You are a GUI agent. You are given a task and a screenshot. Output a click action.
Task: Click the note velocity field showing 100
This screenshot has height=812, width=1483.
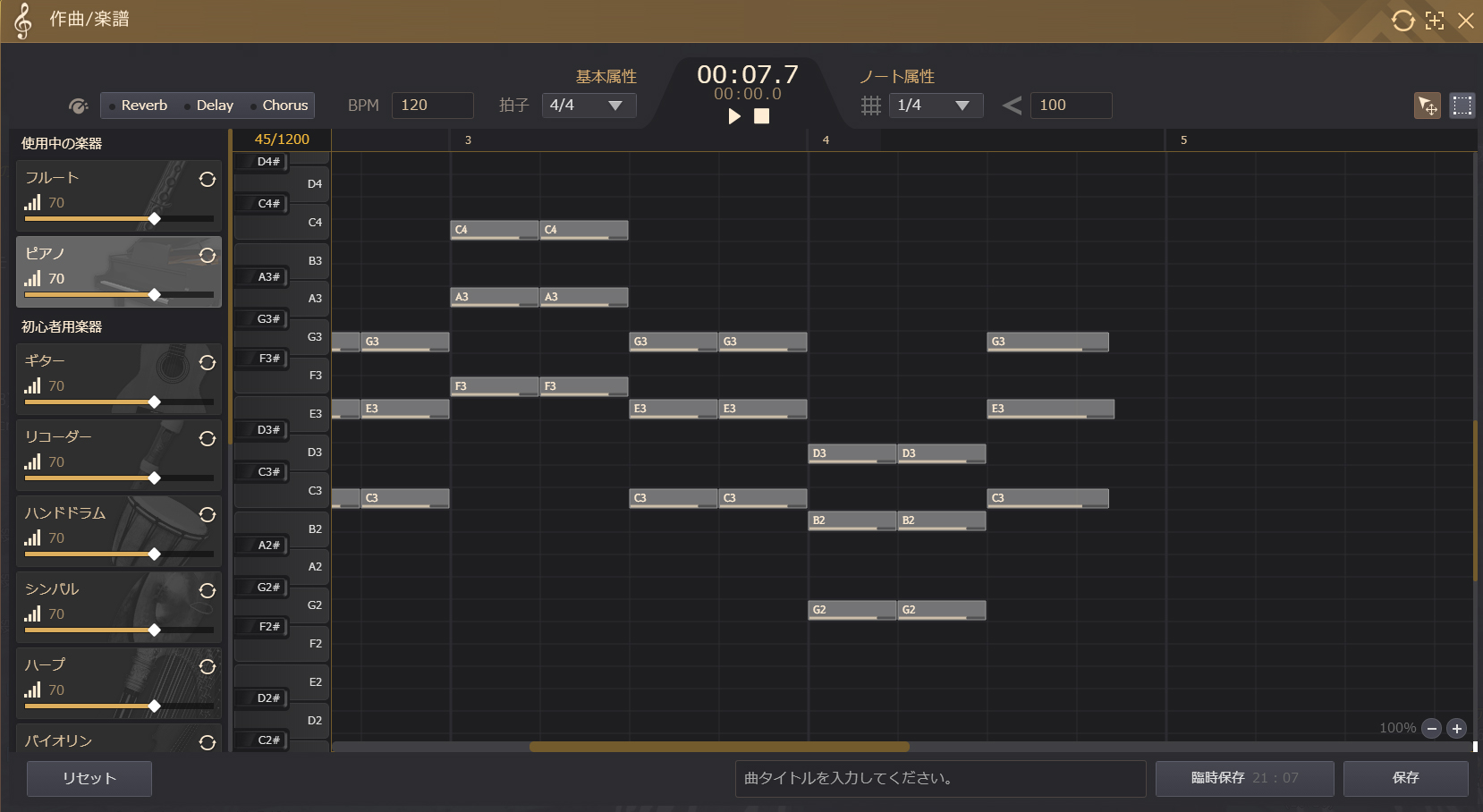point(1072,106)
